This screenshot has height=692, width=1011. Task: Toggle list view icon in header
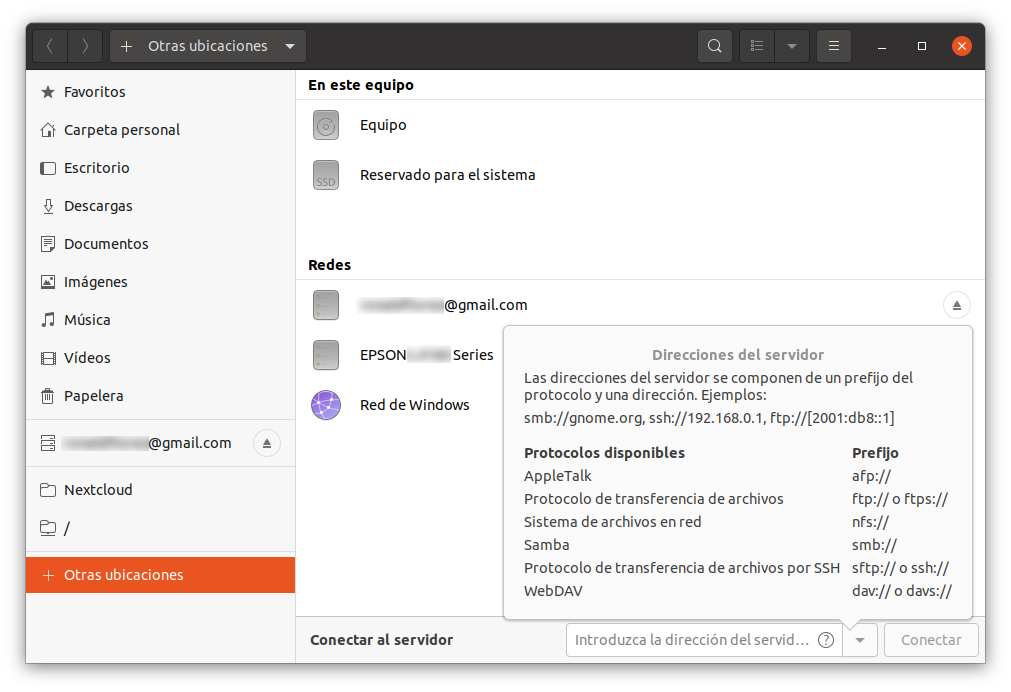click(757, 46)
